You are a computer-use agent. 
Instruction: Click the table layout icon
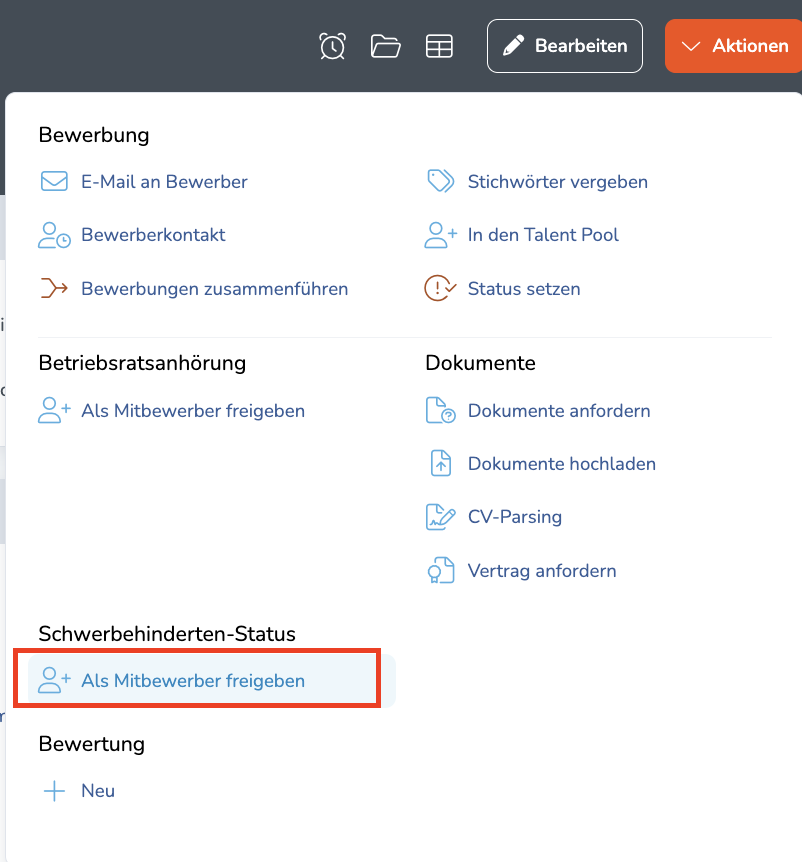(x=439, y=46)
